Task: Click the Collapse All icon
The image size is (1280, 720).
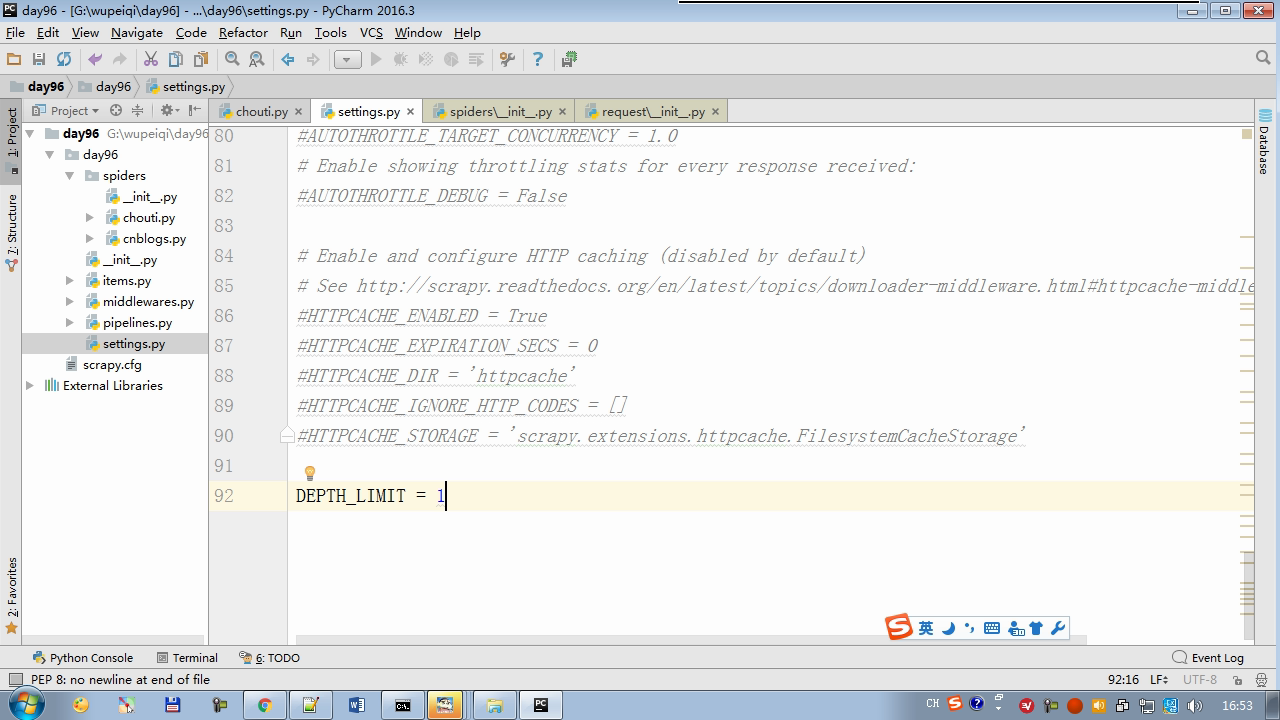Action: click(138, 110)
